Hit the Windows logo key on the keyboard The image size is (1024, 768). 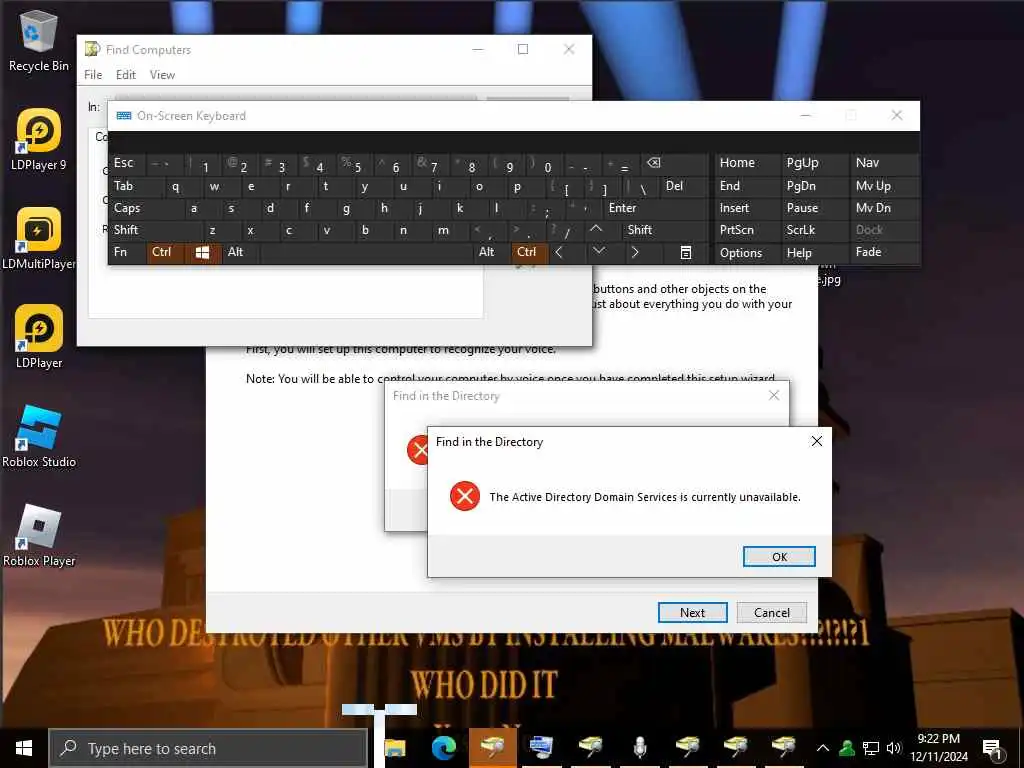coord(202,253)
